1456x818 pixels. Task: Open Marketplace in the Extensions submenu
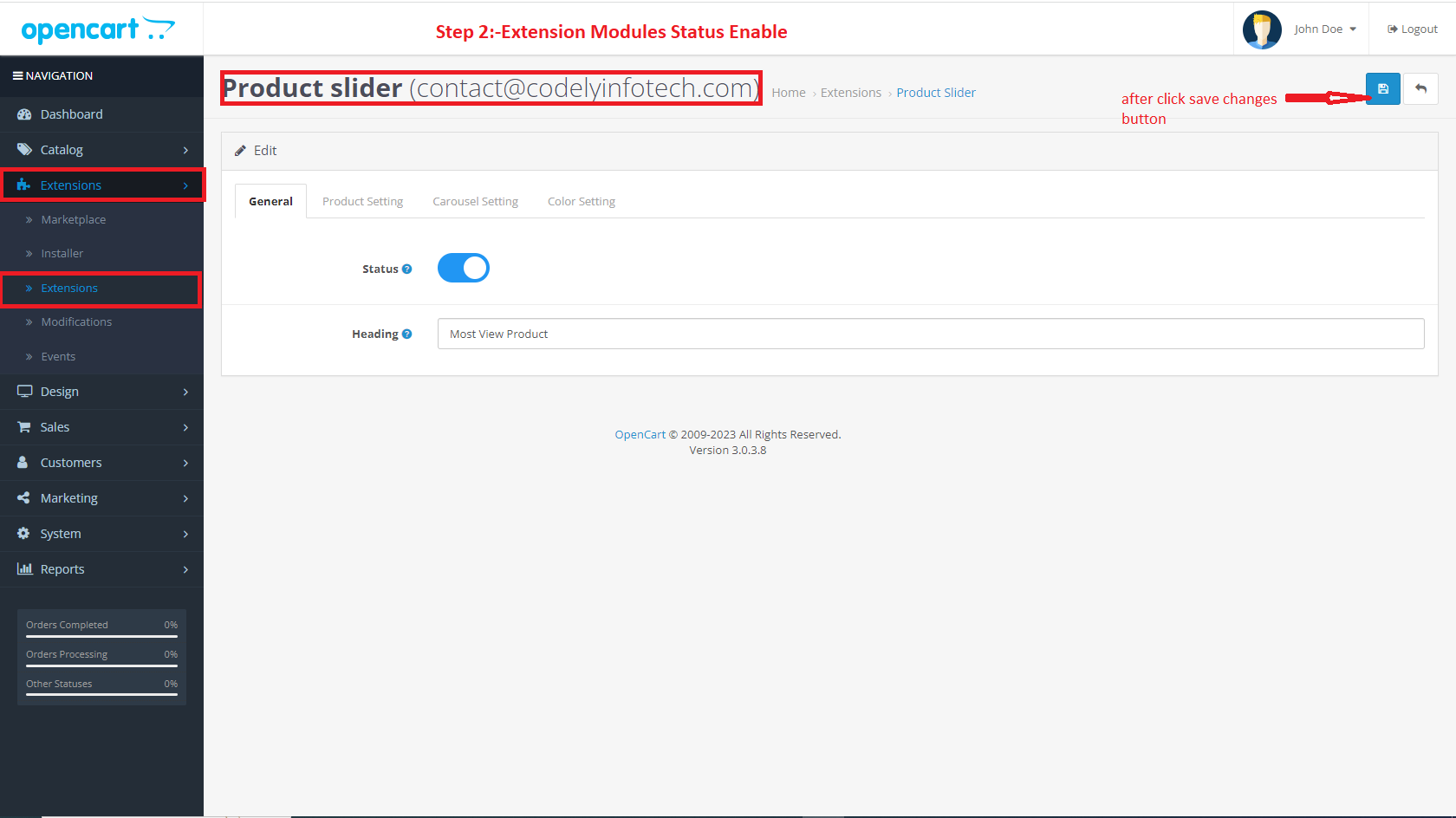coord(101,220)
